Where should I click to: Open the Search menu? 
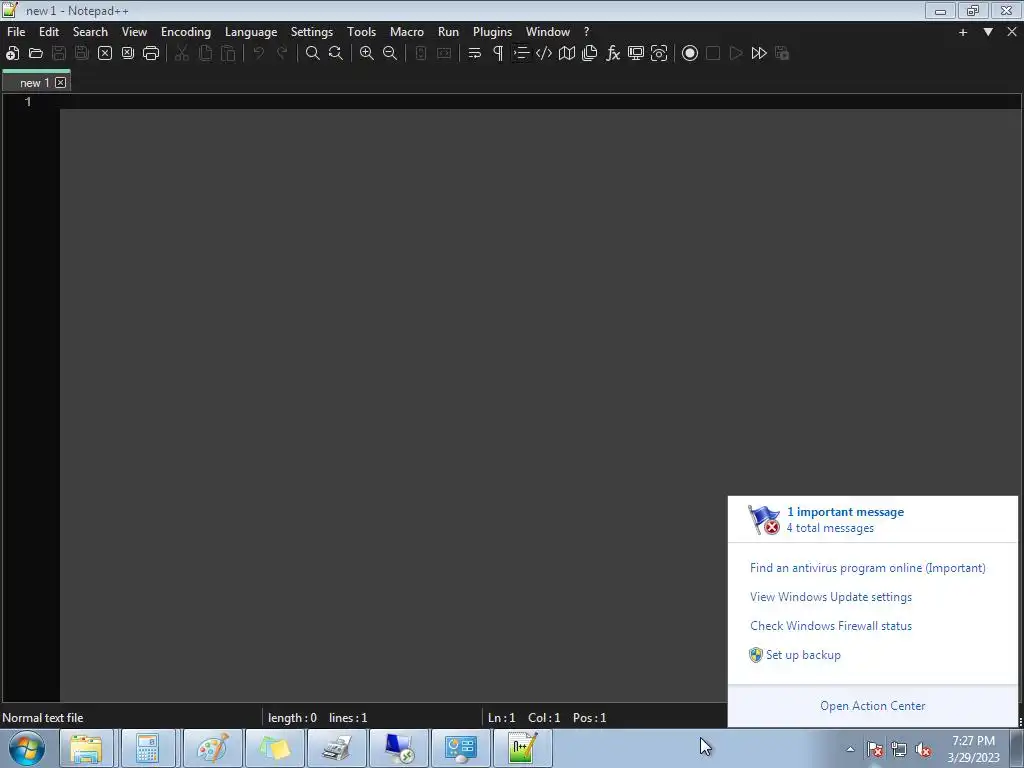pyautogui.click(x=90, y=32)
